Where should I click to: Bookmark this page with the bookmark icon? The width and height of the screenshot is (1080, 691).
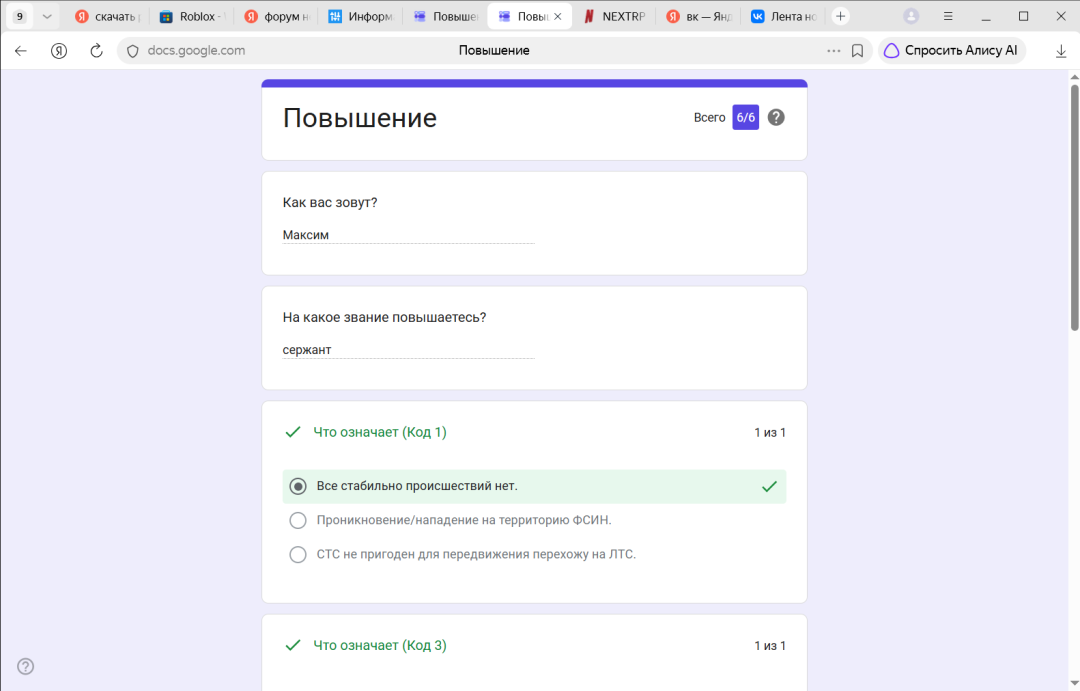coord(858,50)
